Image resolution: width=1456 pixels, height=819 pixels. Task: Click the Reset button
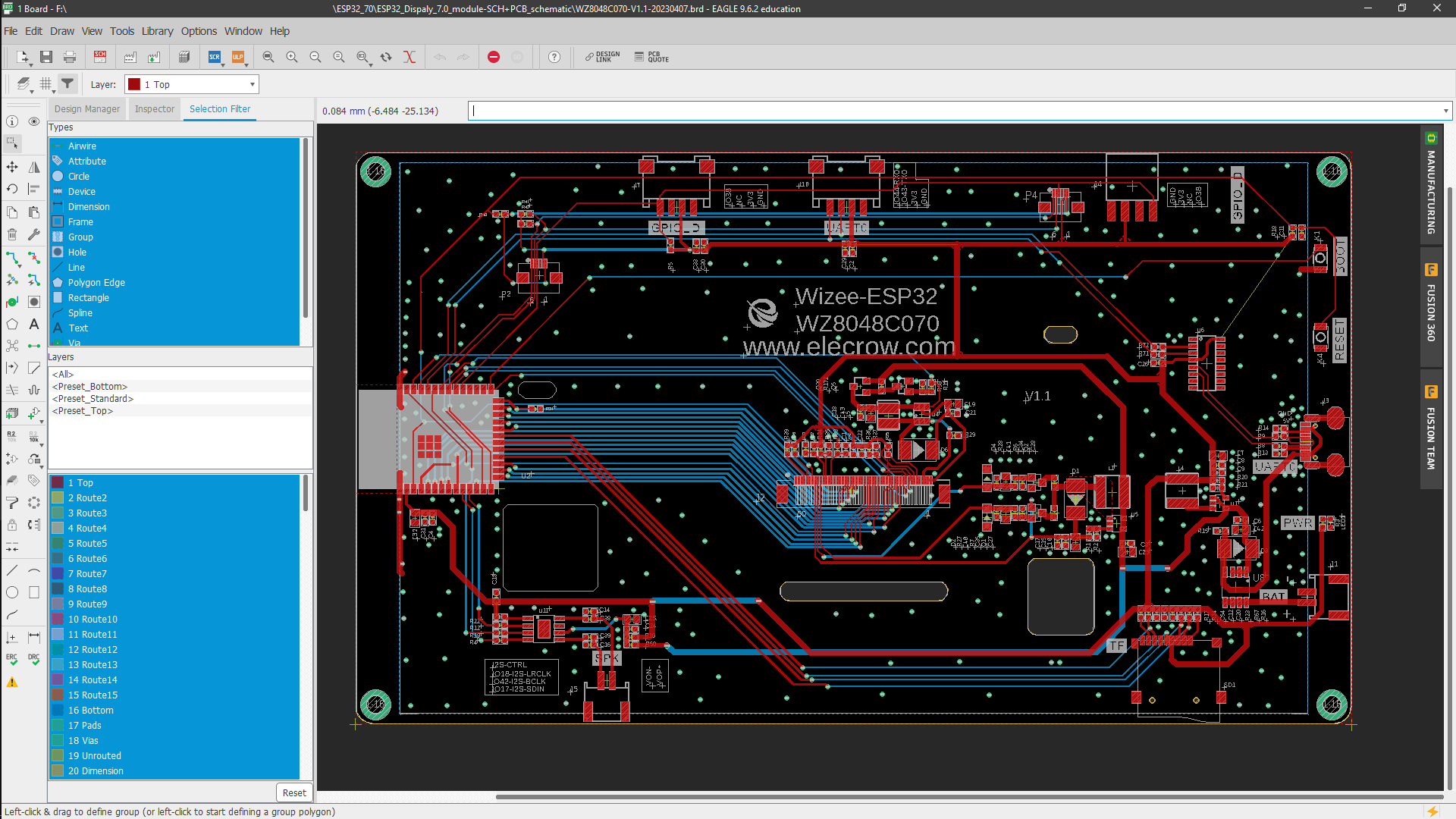294,793
